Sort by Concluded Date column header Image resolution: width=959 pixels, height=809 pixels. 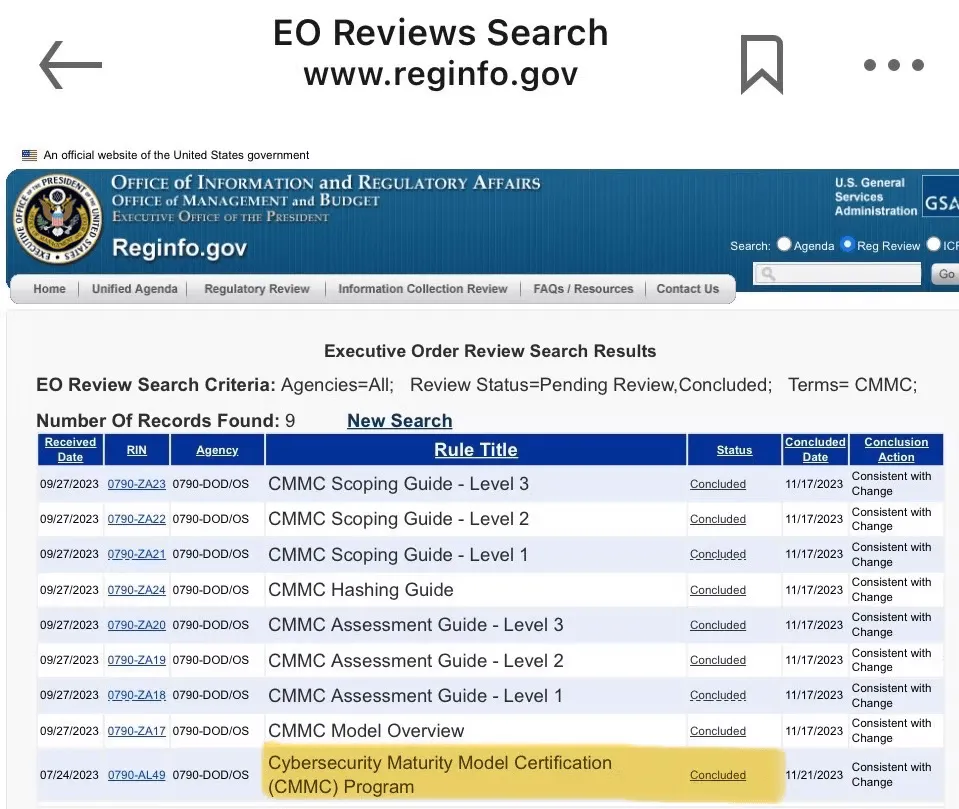point(815,449)
